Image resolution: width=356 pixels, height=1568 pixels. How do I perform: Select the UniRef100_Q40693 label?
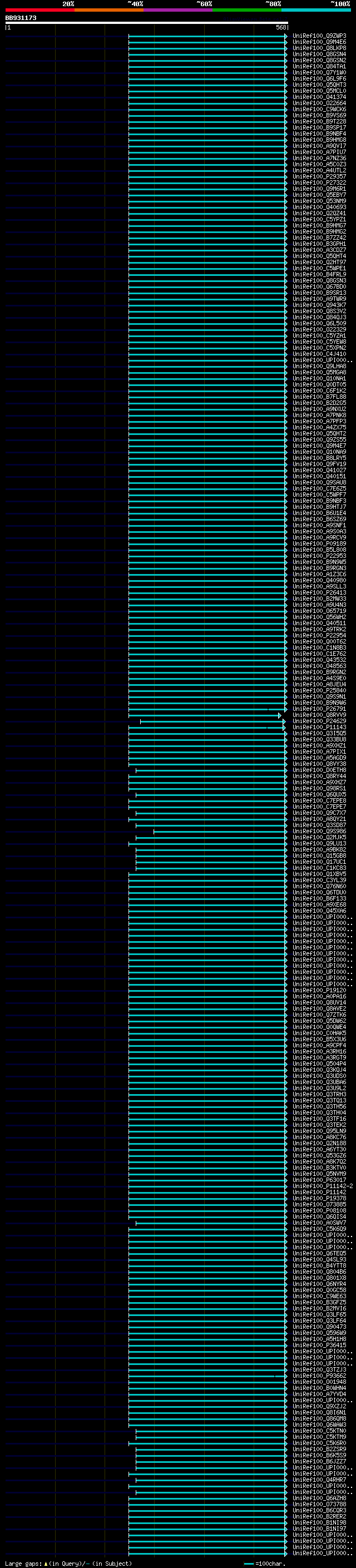tap(319, 207)
